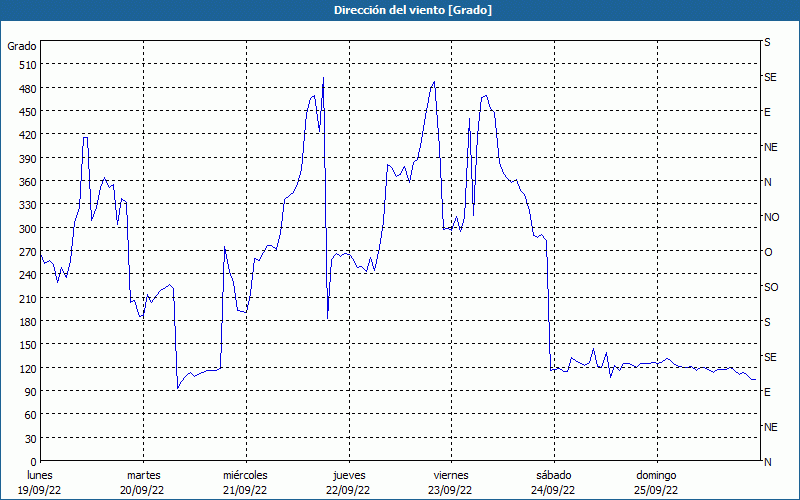Select the 'E' compass label level with 450

pyautogui.click(x=767, y=112)
